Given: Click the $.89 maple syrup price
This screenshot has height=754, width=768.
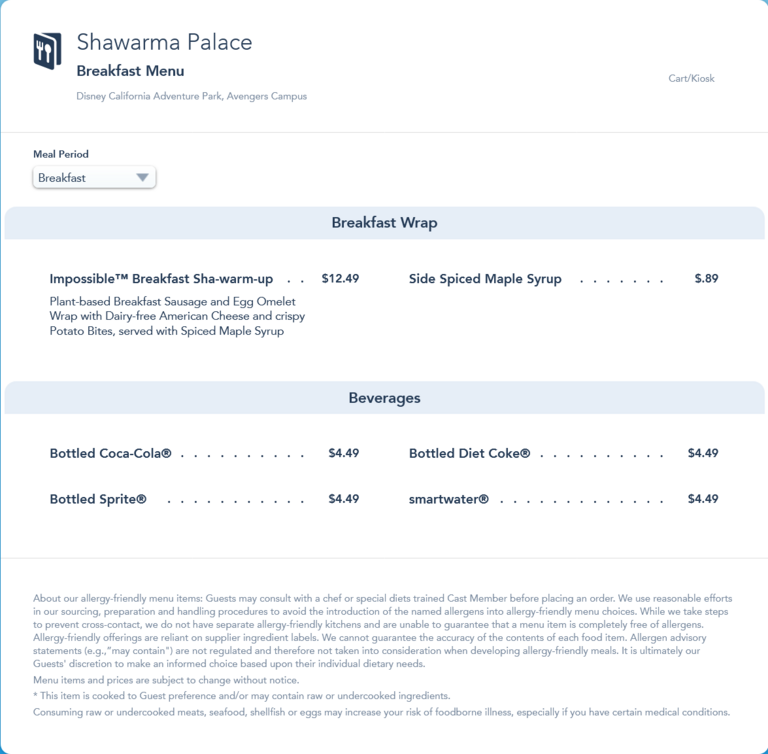Looking at the screenshot, I should tap(706, 279).
